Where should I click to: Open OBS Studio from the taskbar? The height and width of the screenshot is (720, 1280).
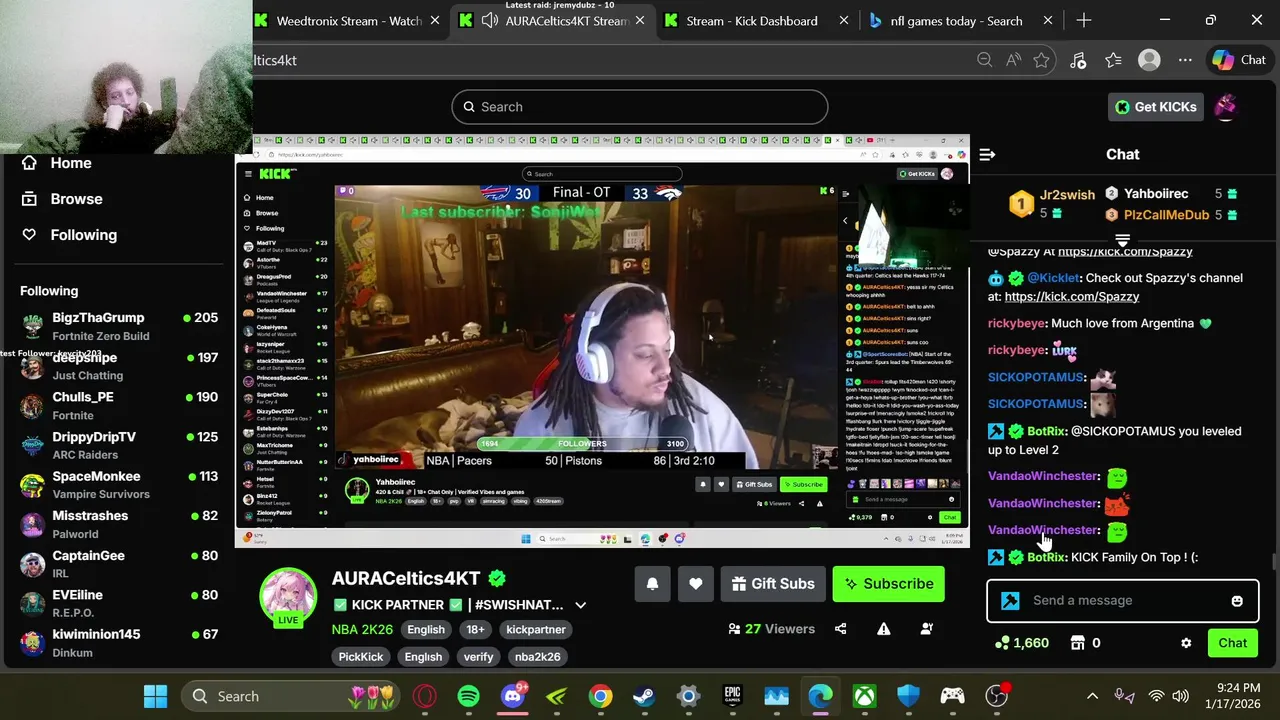[x=997, y=696]
